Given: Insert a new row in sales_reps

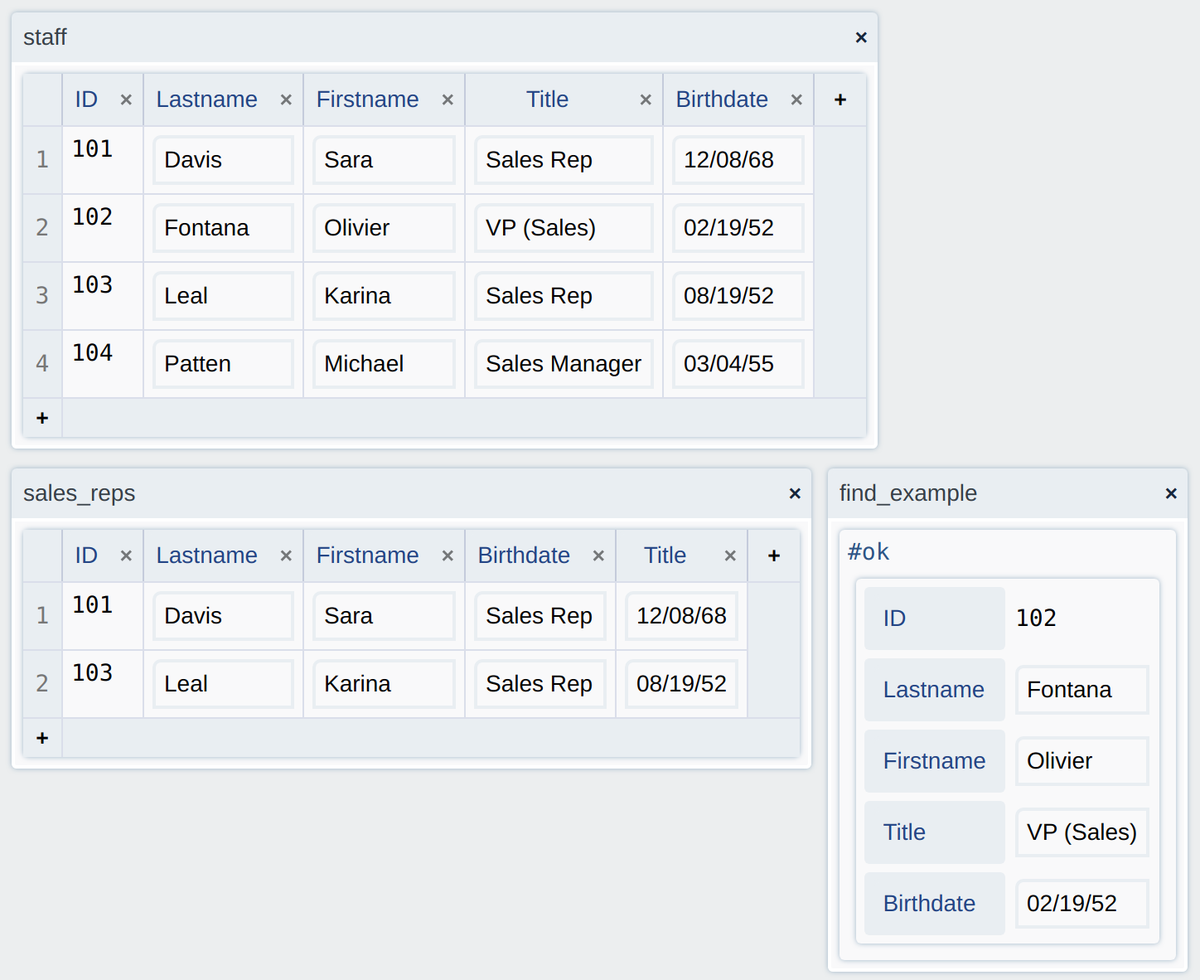Looking at the screenshot, I should 42,737.
